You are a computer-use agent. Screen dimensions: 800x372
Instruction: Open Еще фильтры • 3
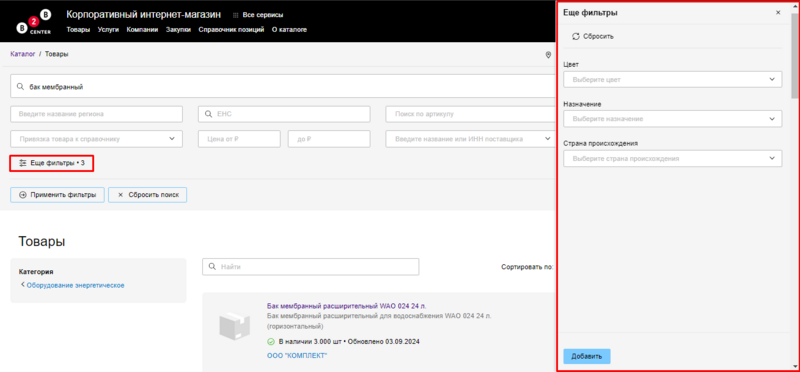click(x=52, y=163)
